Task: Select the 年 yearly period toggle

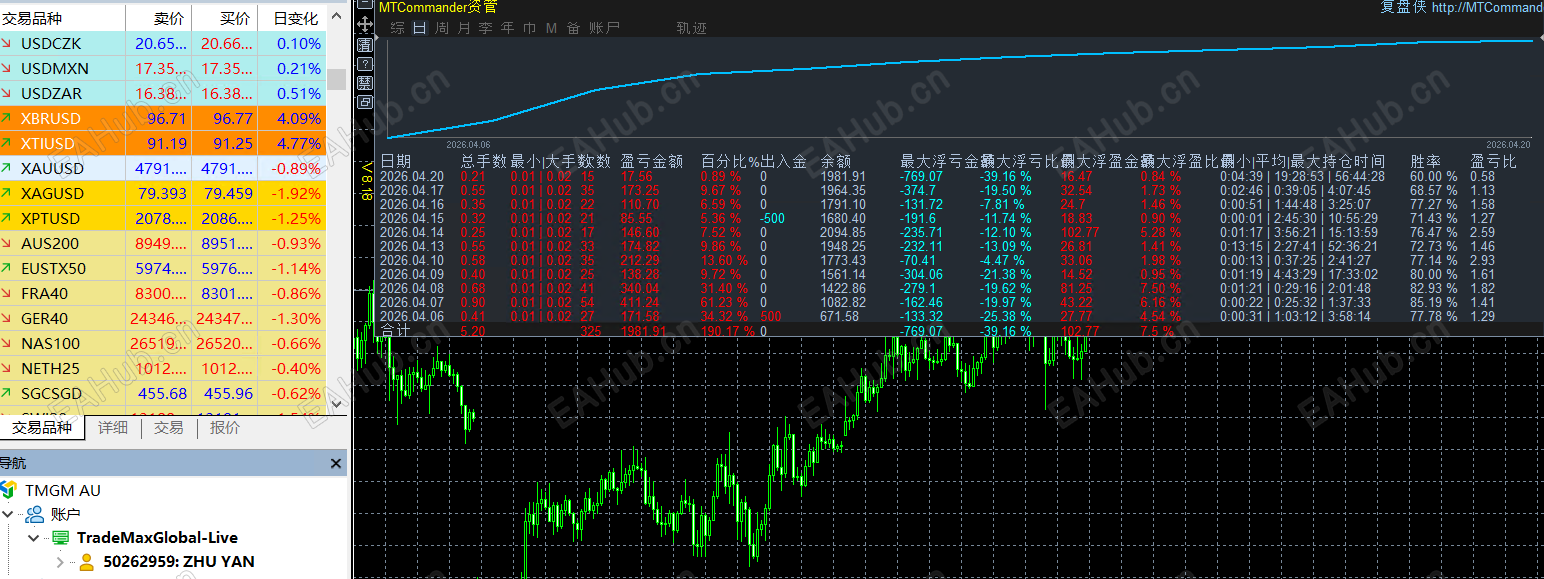Action: [507, 28]
